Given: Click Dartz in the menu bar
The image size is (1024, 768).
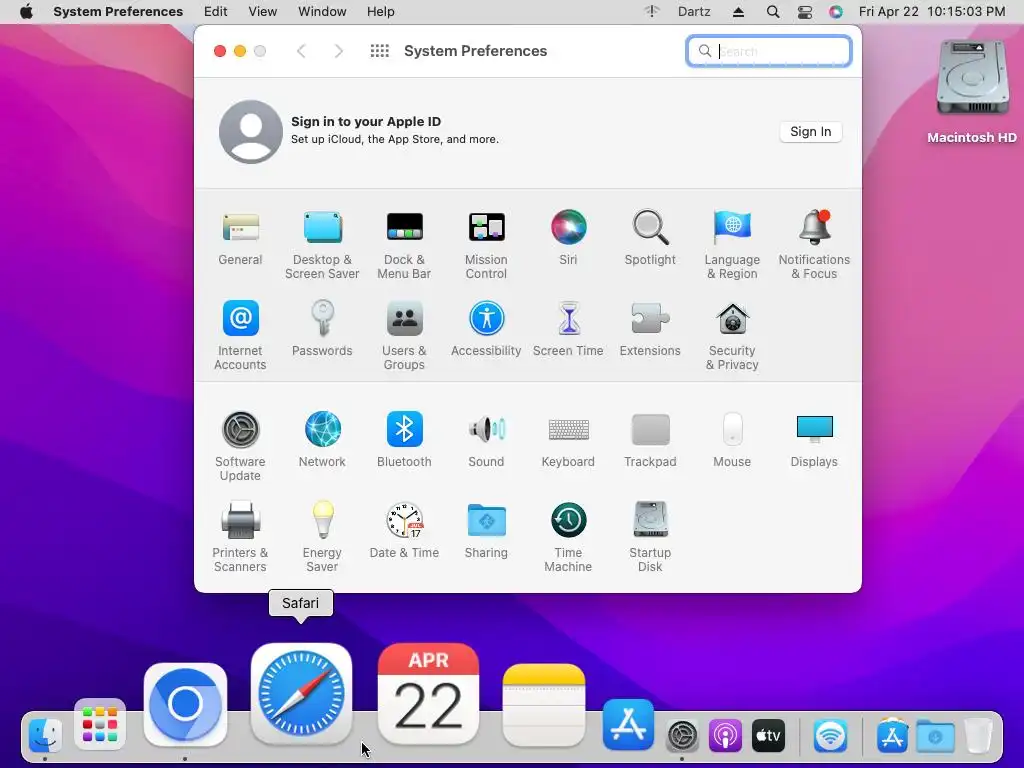Looking at the screenshot, I should coord(694,12).
